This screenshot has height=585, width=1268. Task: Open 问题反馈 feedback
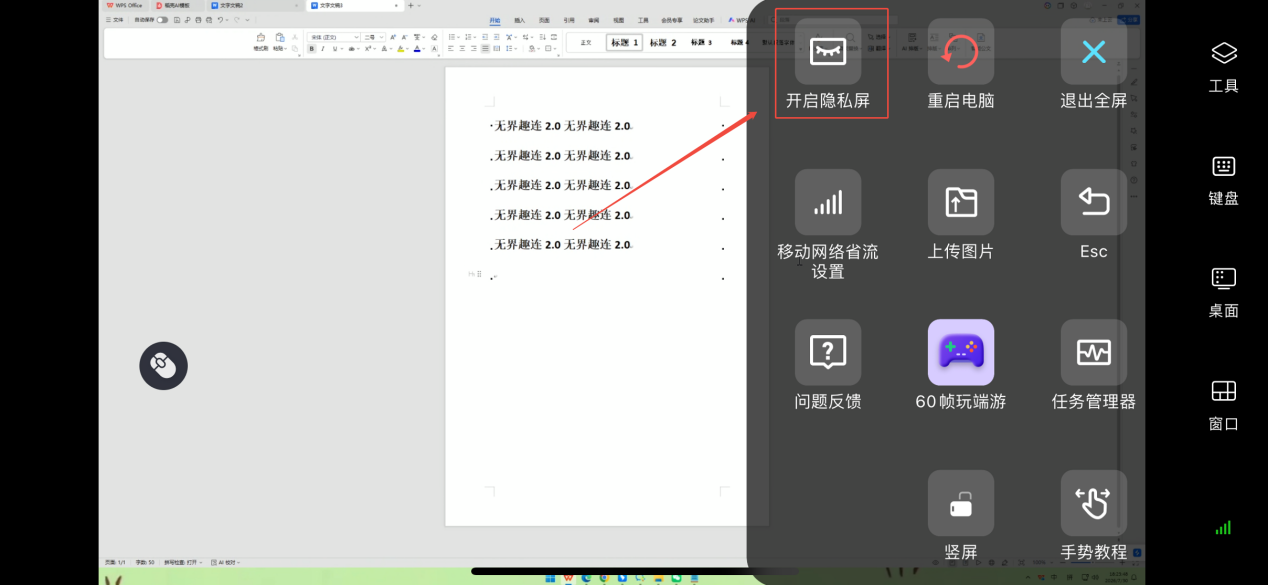click(828, 352)
